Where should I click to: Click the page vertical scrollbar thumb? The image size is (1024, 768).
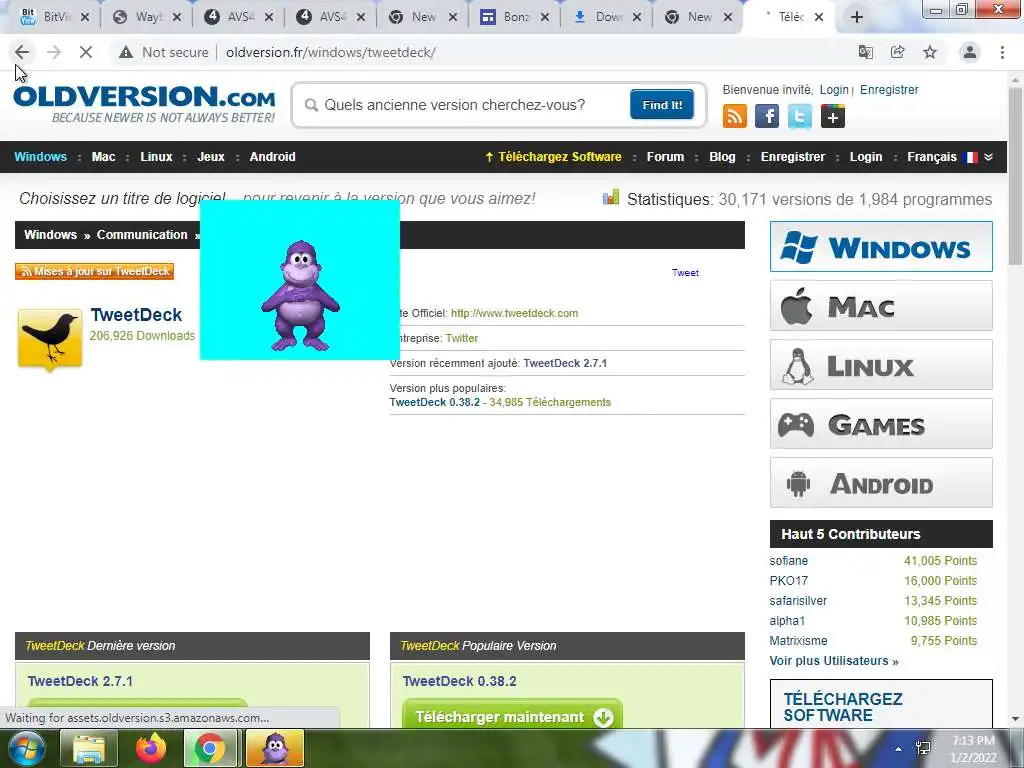1015,176
